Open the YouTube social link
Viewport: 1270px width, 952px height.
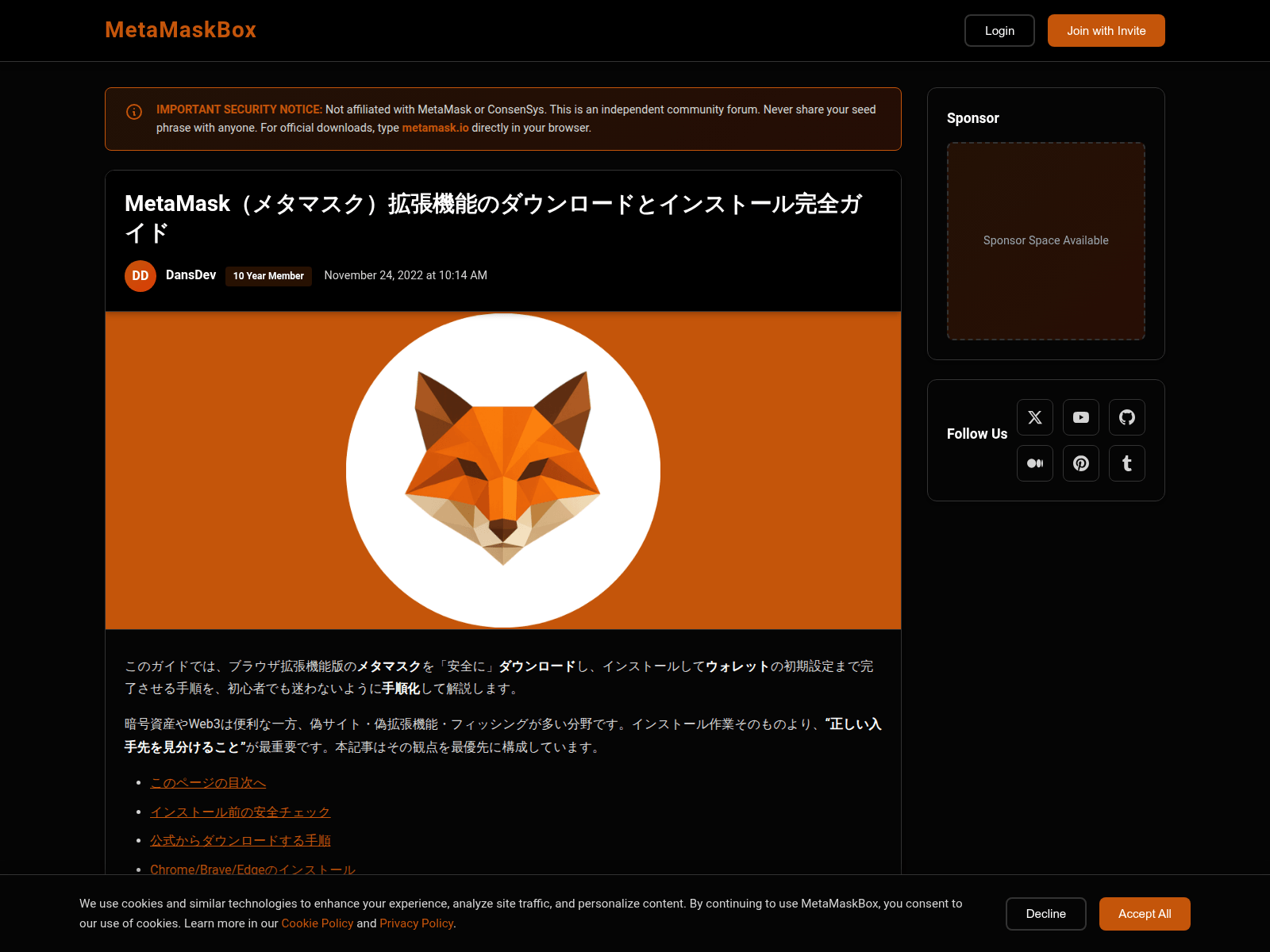[x=1081, y=417]
